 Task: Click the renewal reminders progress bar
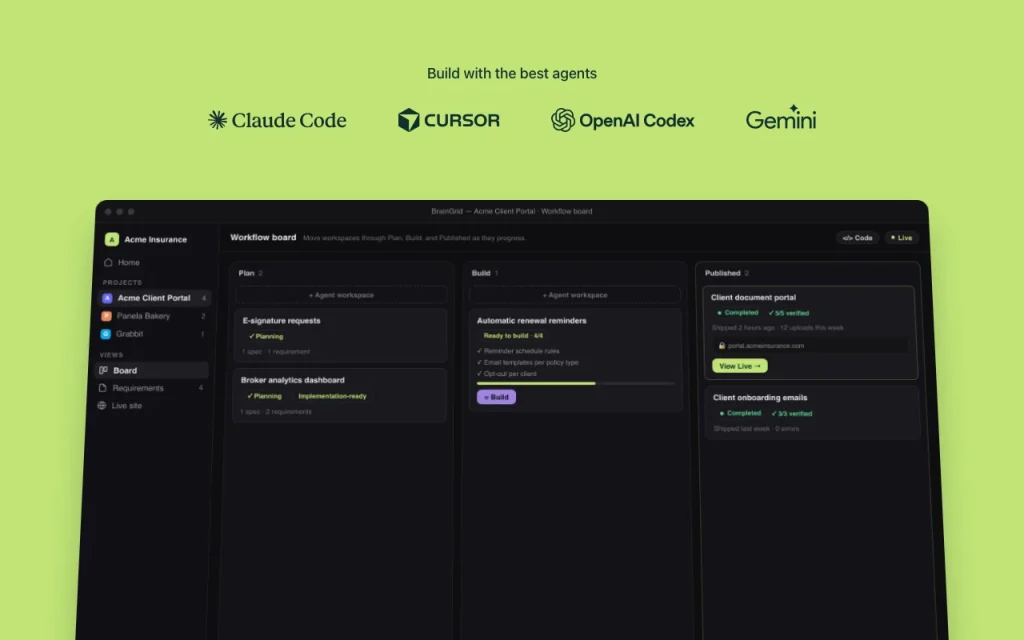coord(575,383)
